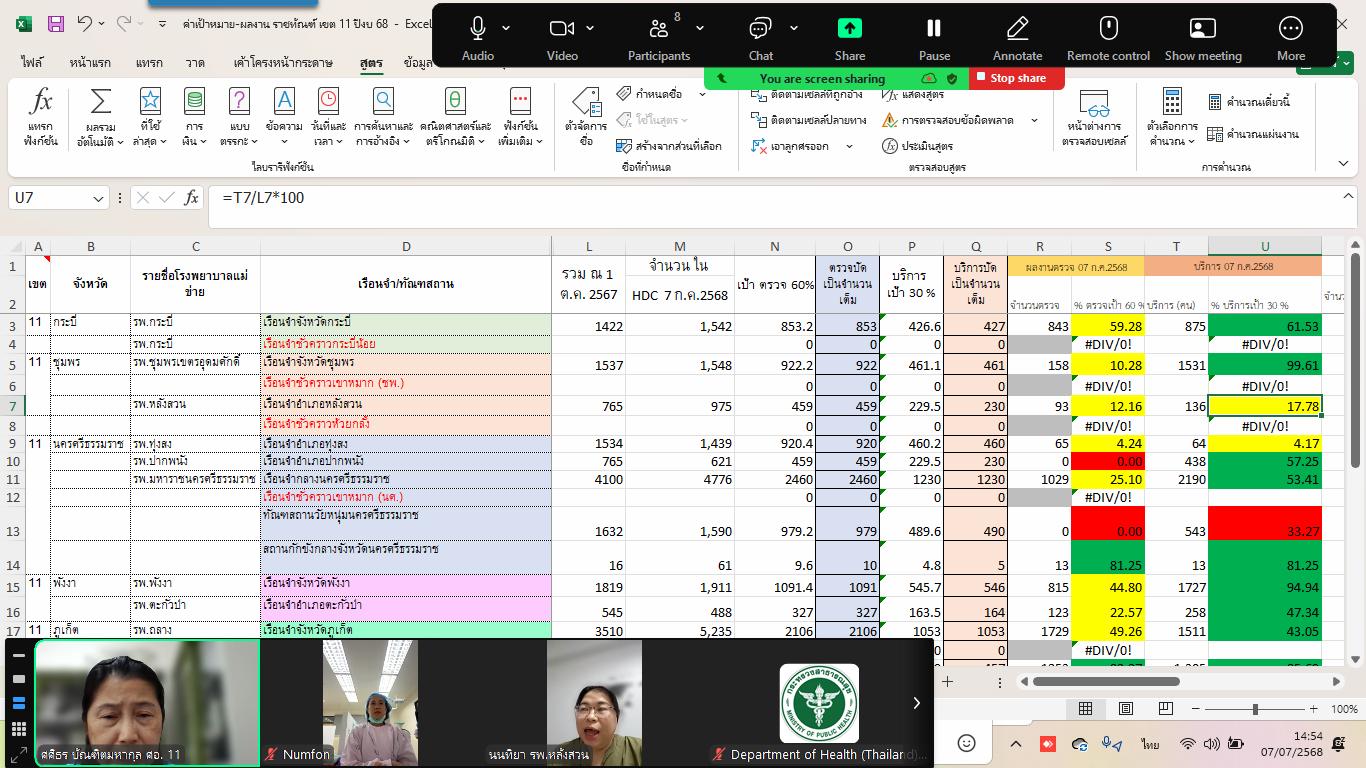1366x768 pixels.
Task: Switch to the หน้าแรก (Home) ribbon tab
Action: point(90,63)
